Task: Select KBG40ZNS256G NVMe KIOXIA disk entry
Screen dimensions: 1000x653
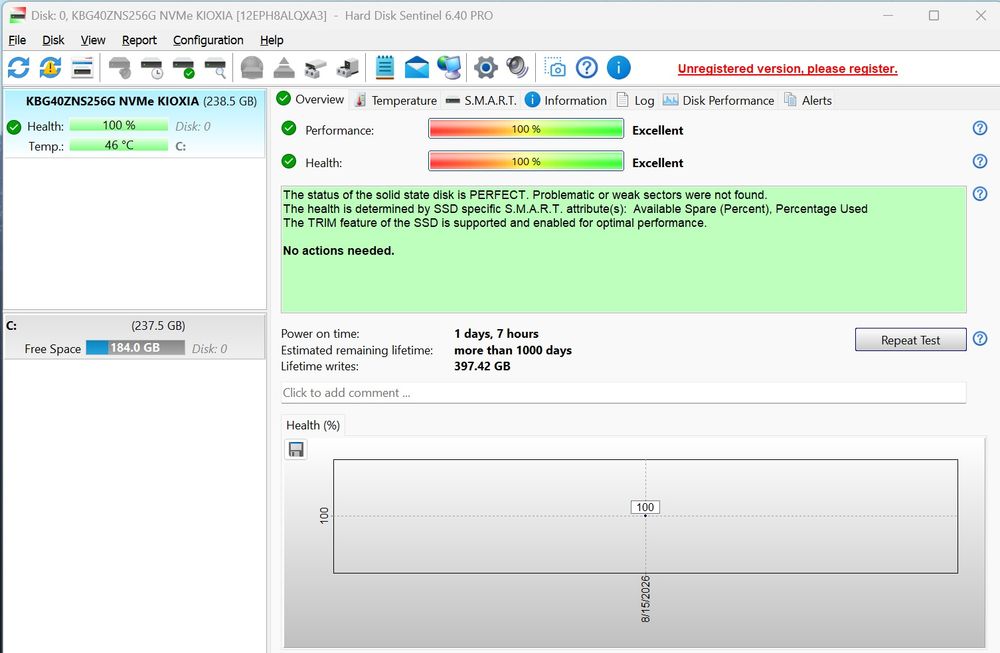Action: point(135,123)
